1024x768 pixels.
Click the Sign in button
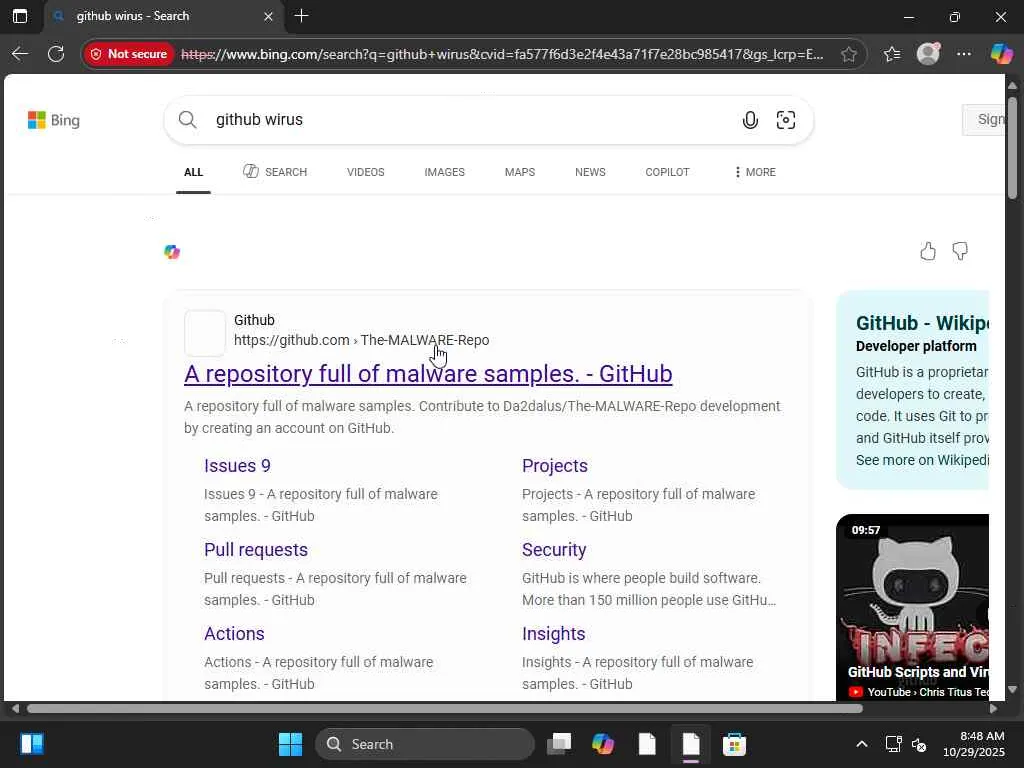[x=984, y=120]
